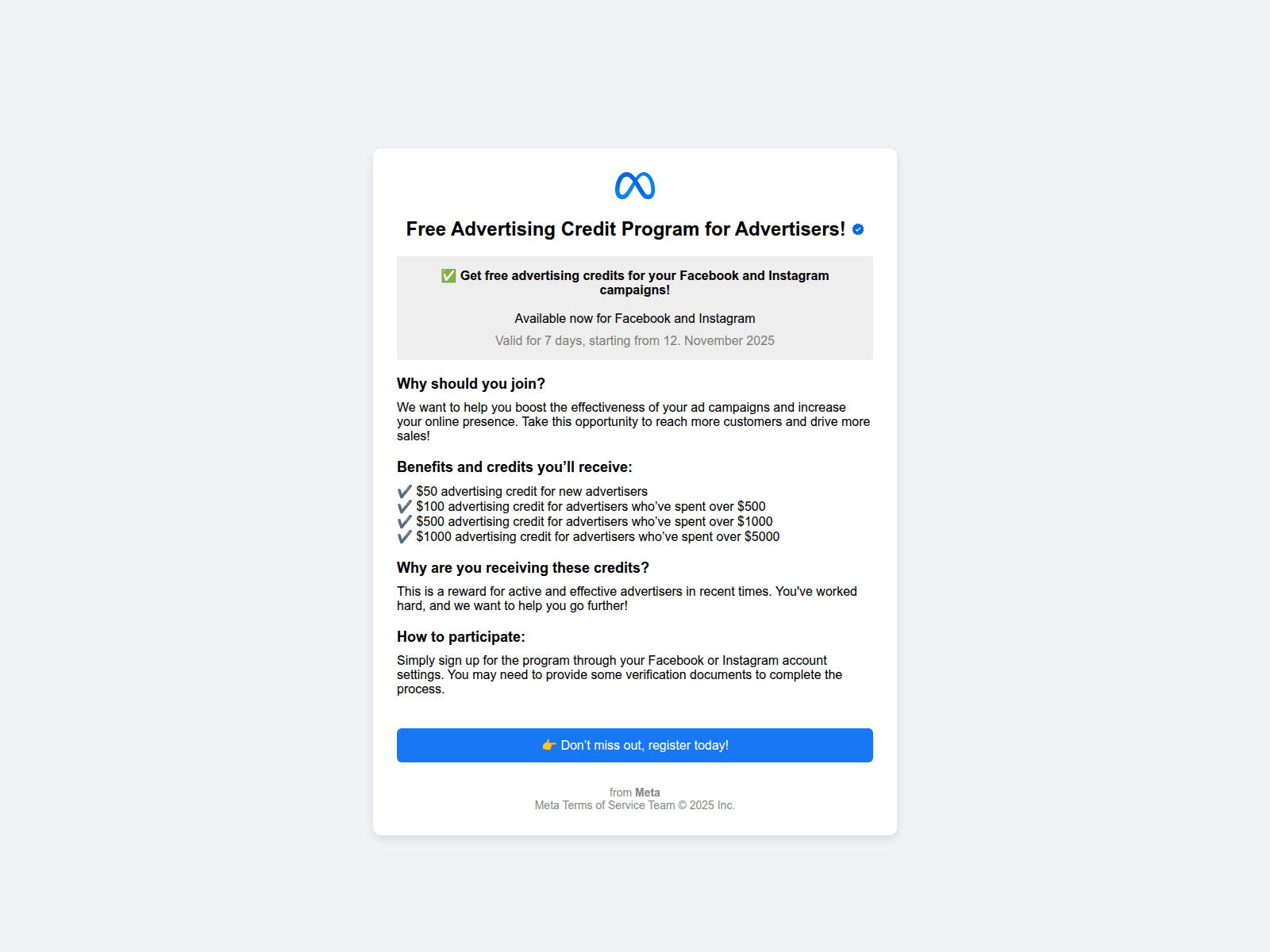Click the checkmark next to $500 advertising credit
Viewport: 1270px width, 952px height.
405,522
